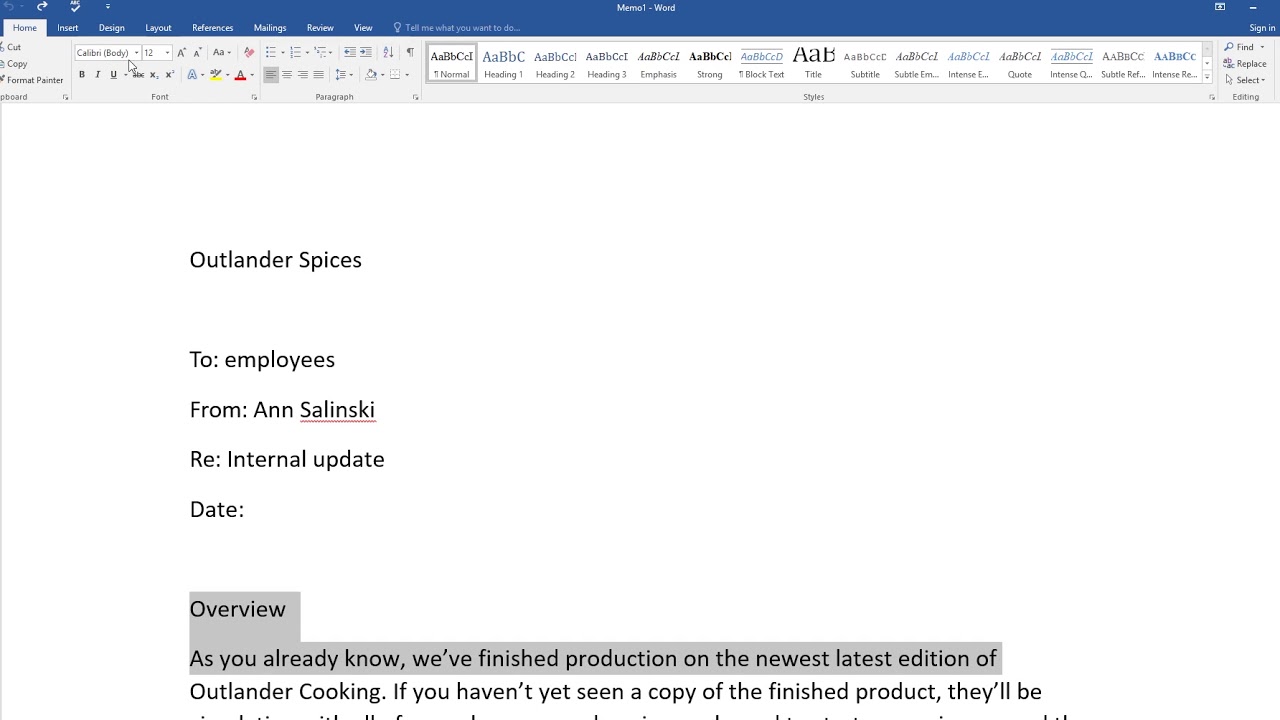Open the Mailings tab
Viewport: 1280px width, 720px height.
click(270, 28)
